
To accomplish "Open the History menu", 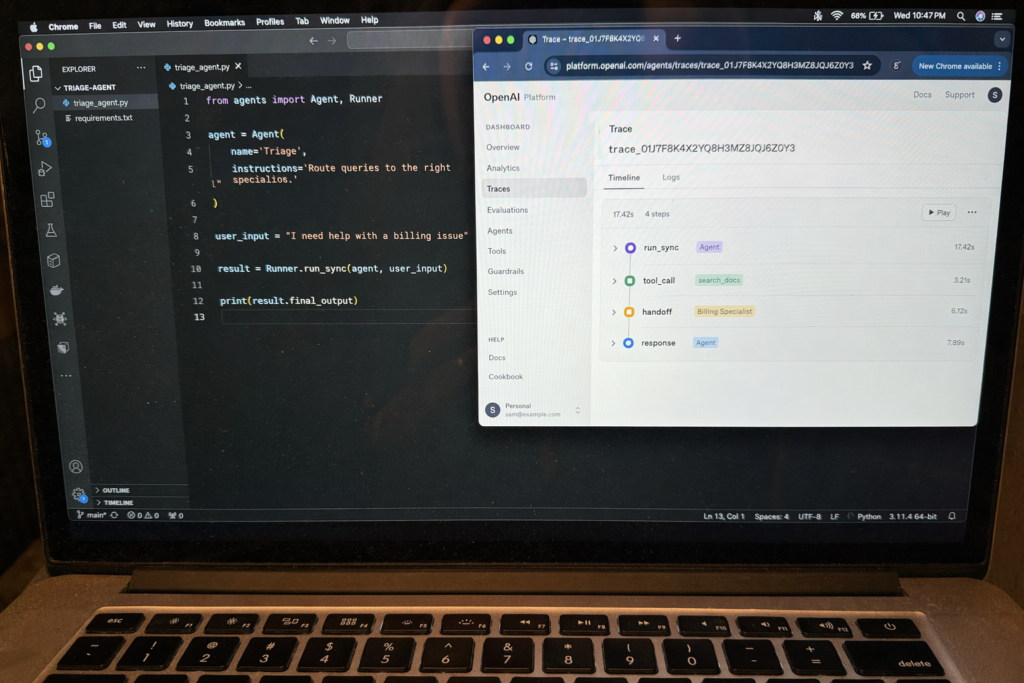I will click(180, 24).
